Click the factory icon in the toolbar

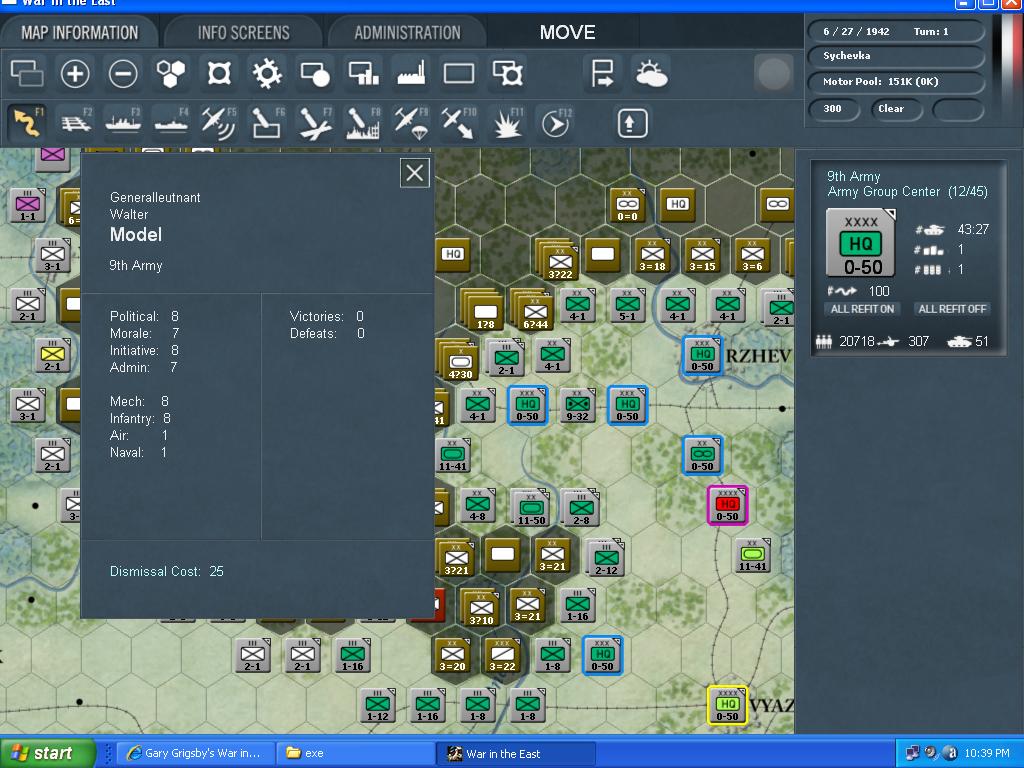(411, 73)
